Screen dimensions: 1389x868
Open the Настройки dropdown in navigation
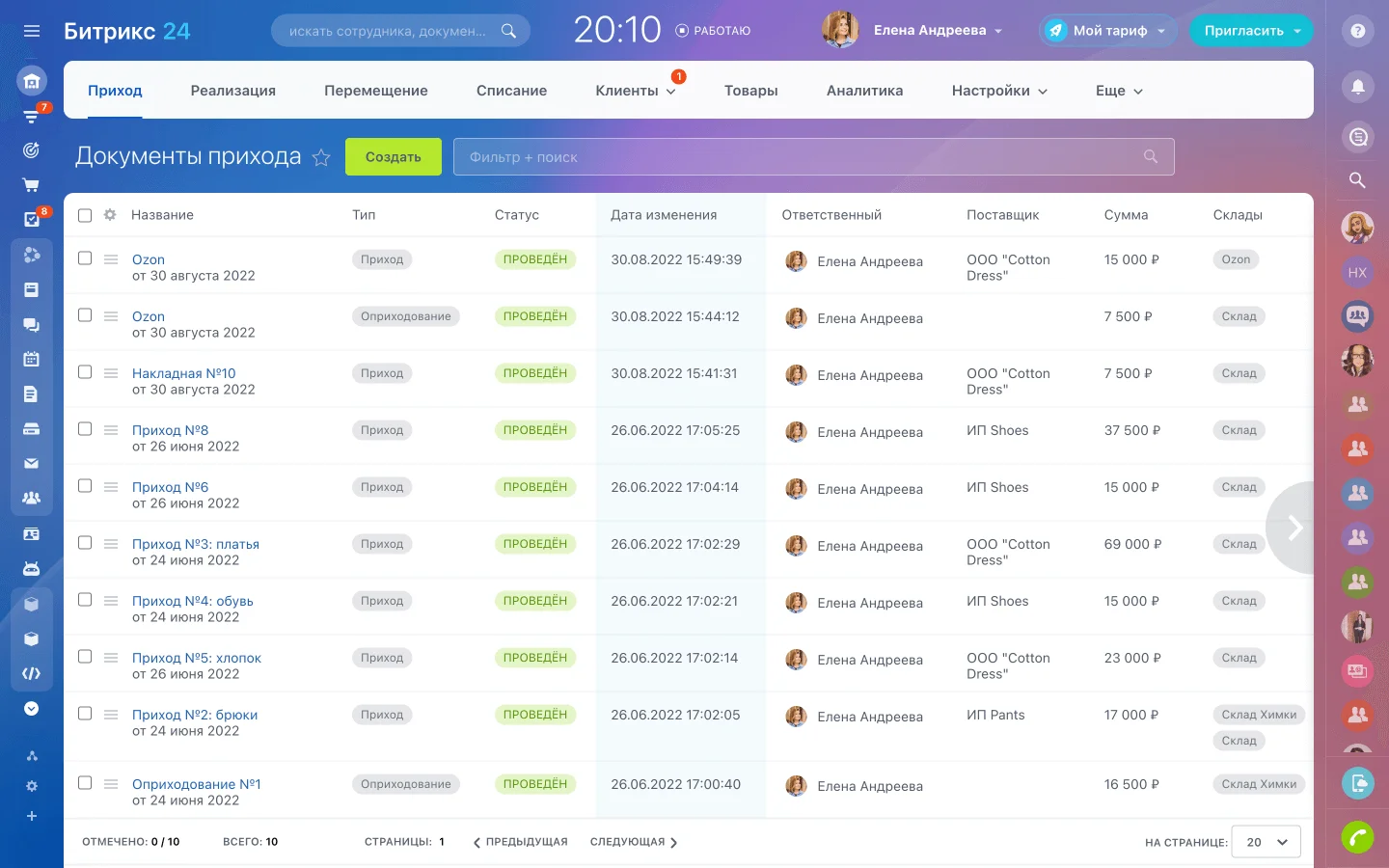(x=998, y=90)
